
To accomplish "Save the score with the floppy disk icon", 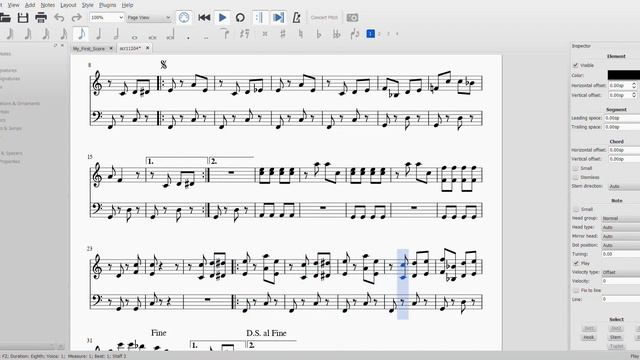I will [23, 18].
